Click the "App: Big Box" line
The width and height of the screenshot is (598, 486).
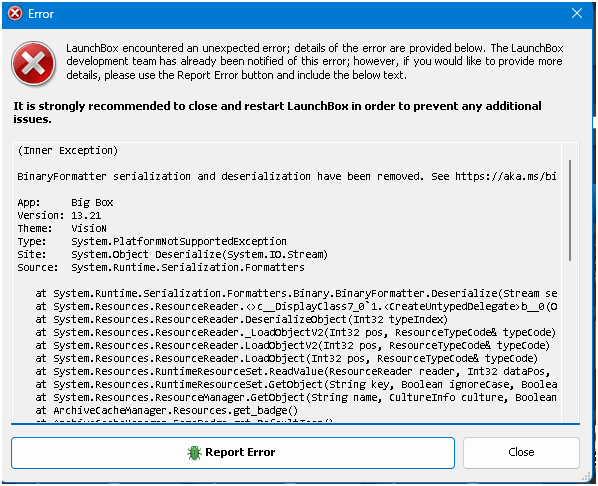[65, 202]
